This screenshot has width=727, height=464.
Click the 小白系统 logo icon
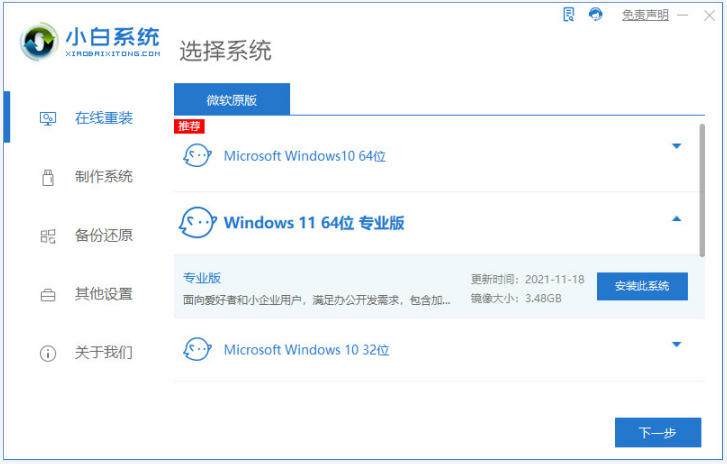click(39, 43)
